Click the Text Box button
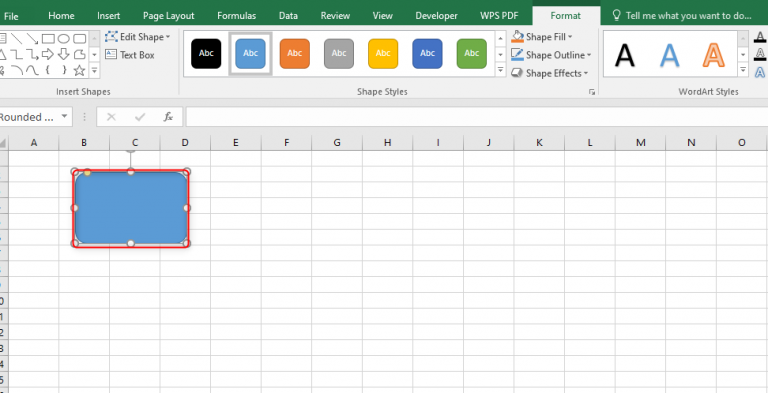 tap(130, 55)
